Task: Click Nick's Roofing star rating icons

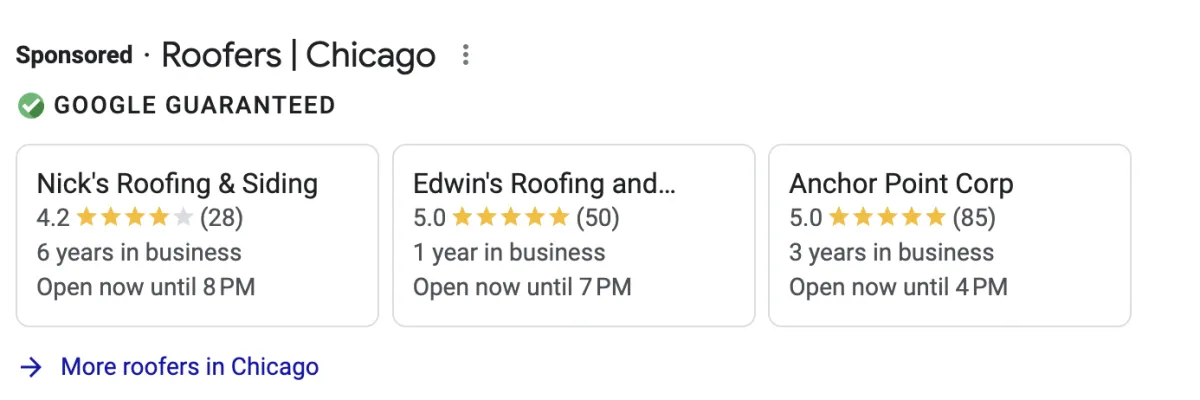Action: tap(134, 217)
